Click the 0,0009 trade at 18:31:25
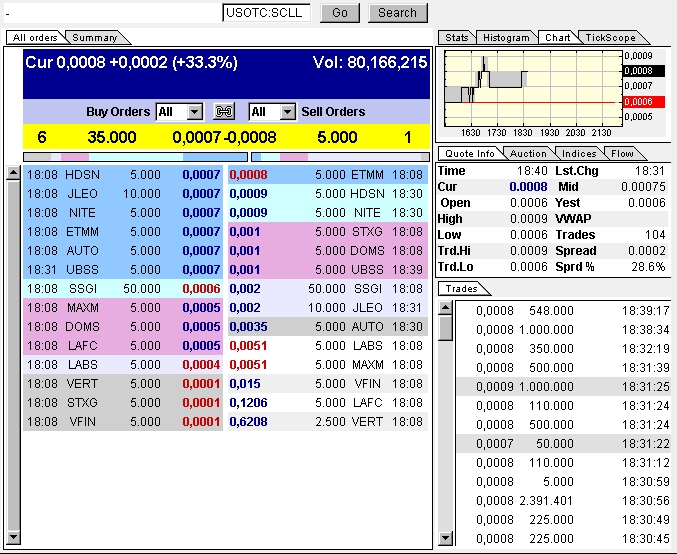This screenshot has width=677, height=554. [563, 386]
